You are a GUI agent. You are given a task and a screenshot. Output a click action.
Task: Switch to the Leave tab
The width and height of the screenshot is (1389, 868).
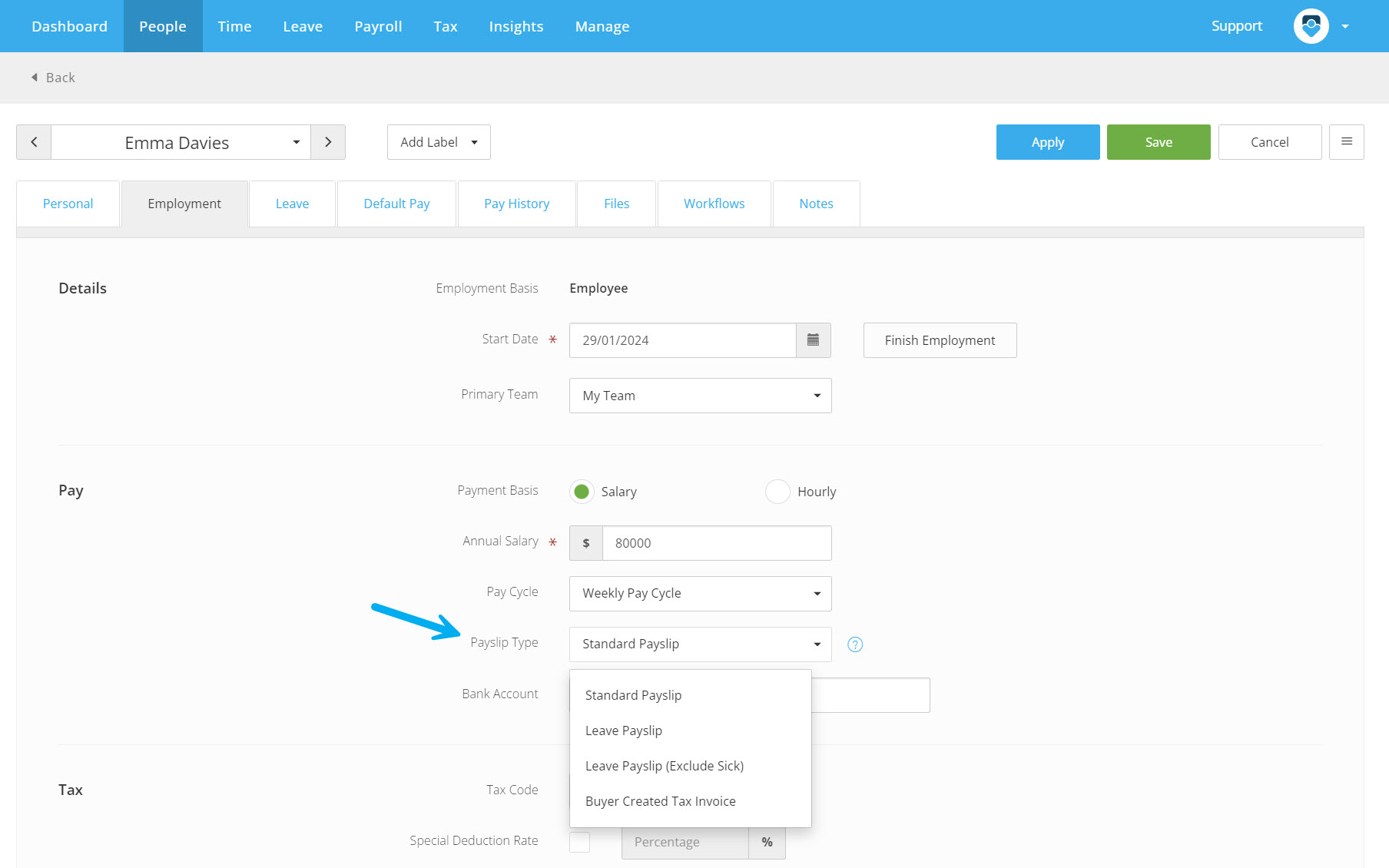coord(292,204)
